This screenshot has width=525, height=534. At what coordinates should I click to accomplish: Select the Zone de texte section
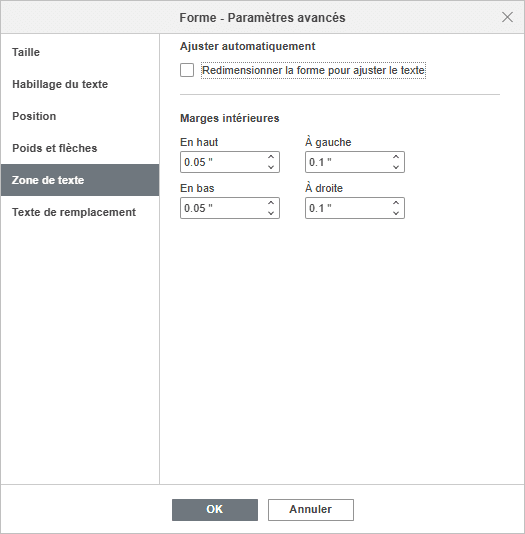pos(80,180)
